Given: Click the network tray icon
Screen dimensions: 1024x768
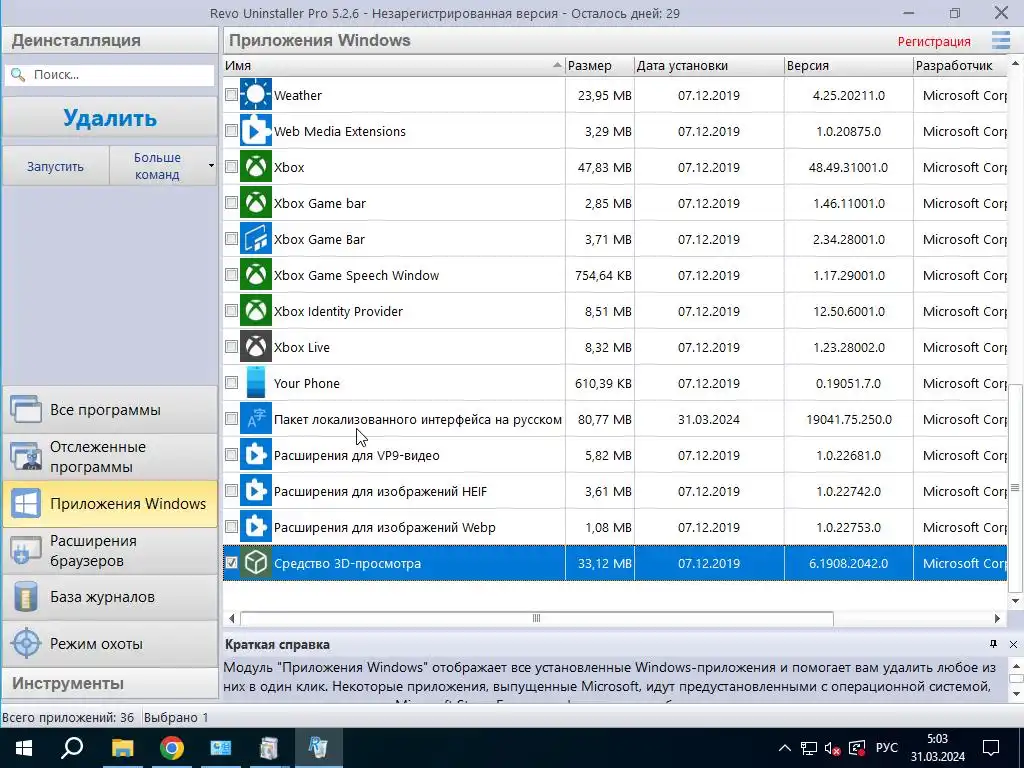Looking at the screenshot, I should [x=809, y=748].
